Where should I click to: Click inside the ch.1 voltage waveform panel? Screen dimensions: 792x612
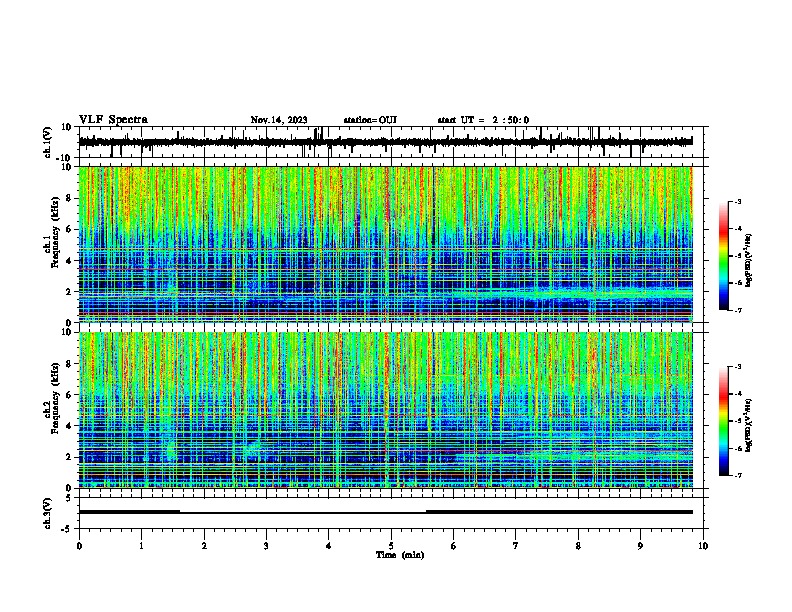pyautogui.click(x=393, y=142)
